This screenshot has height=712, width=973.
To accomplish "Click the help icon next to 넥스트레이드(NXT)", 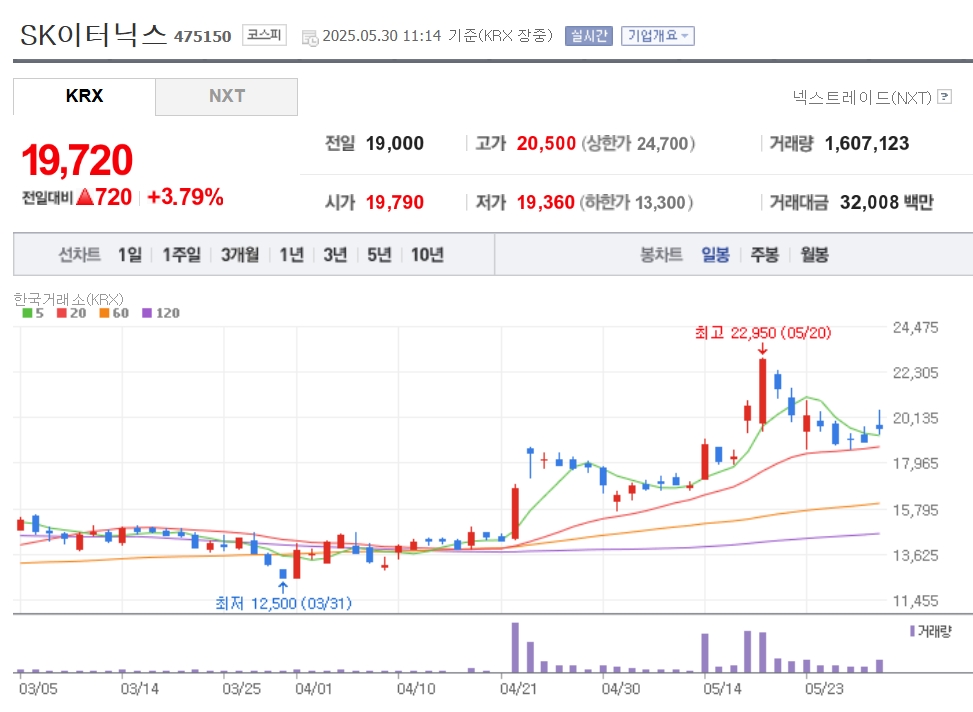I will (944, 97).
